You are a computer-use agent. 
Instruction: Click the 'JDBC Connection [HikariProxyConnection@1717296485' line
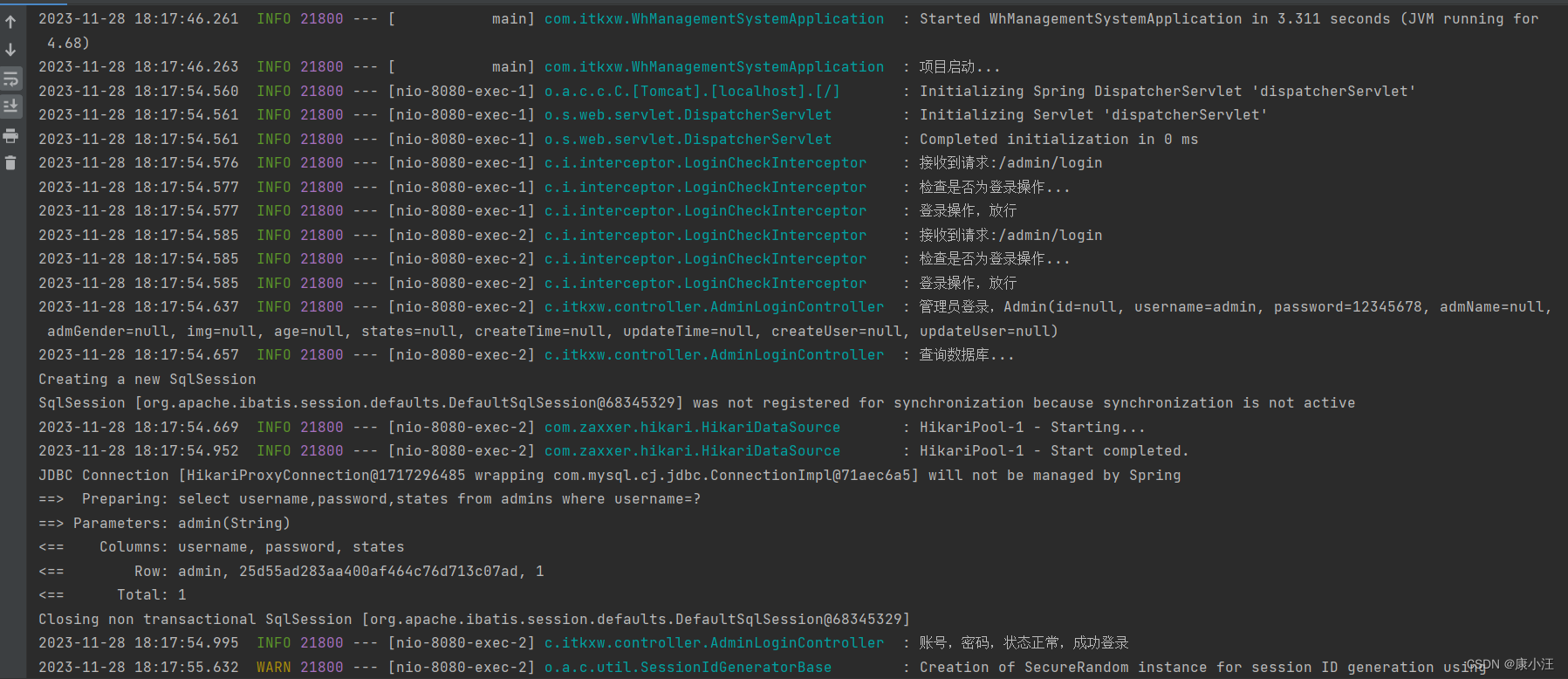coord(609,475)
